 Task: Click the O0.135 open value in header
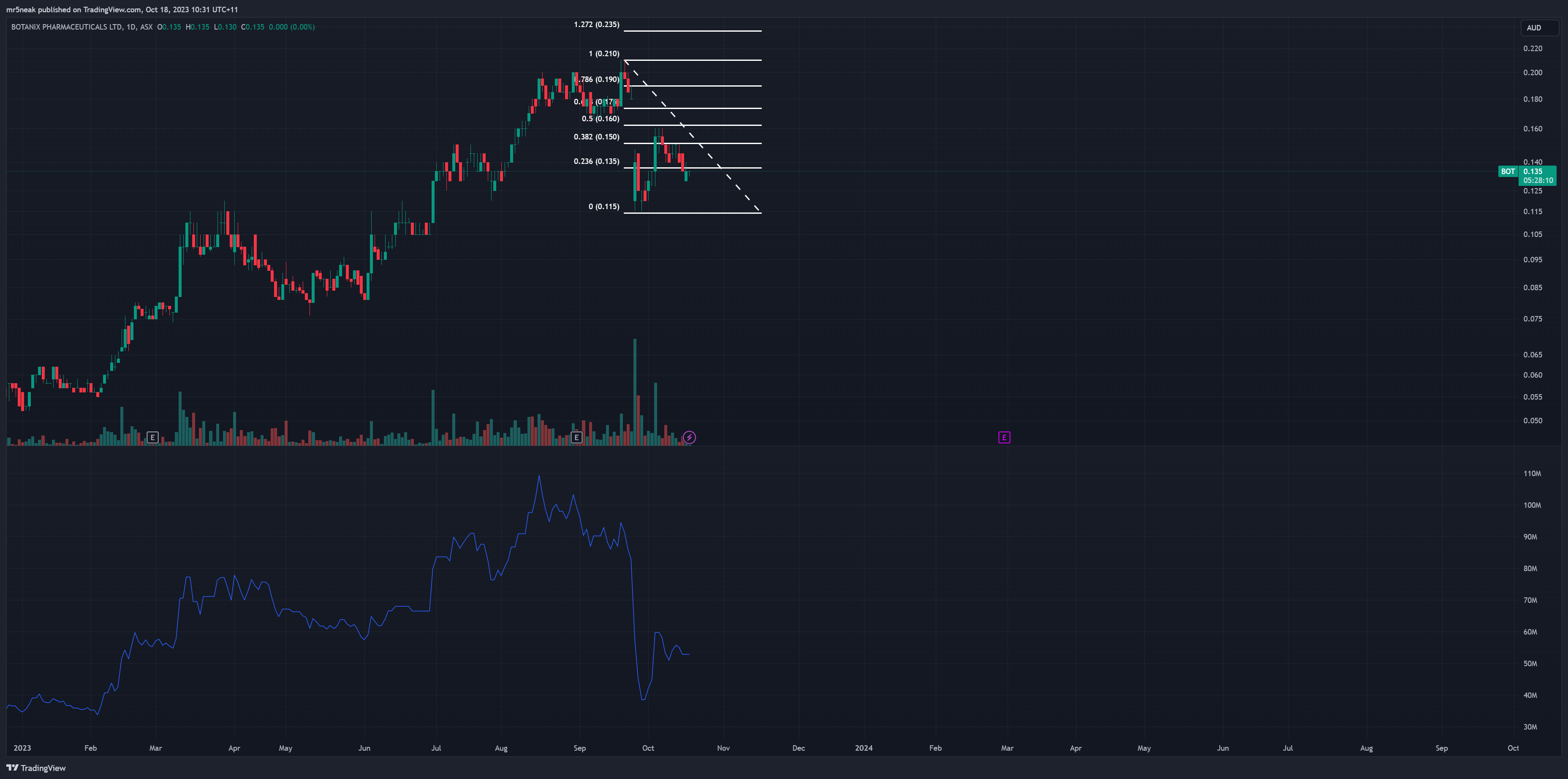pos(169,27)
